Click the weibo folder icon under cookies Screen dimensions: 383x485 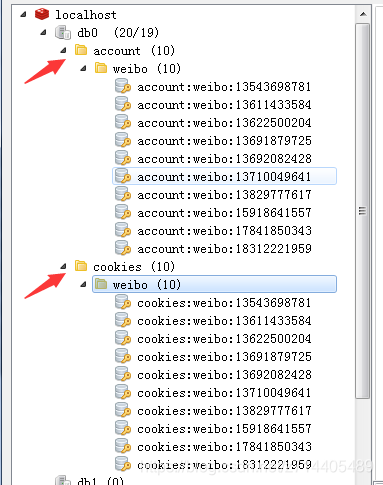(101, 284)
